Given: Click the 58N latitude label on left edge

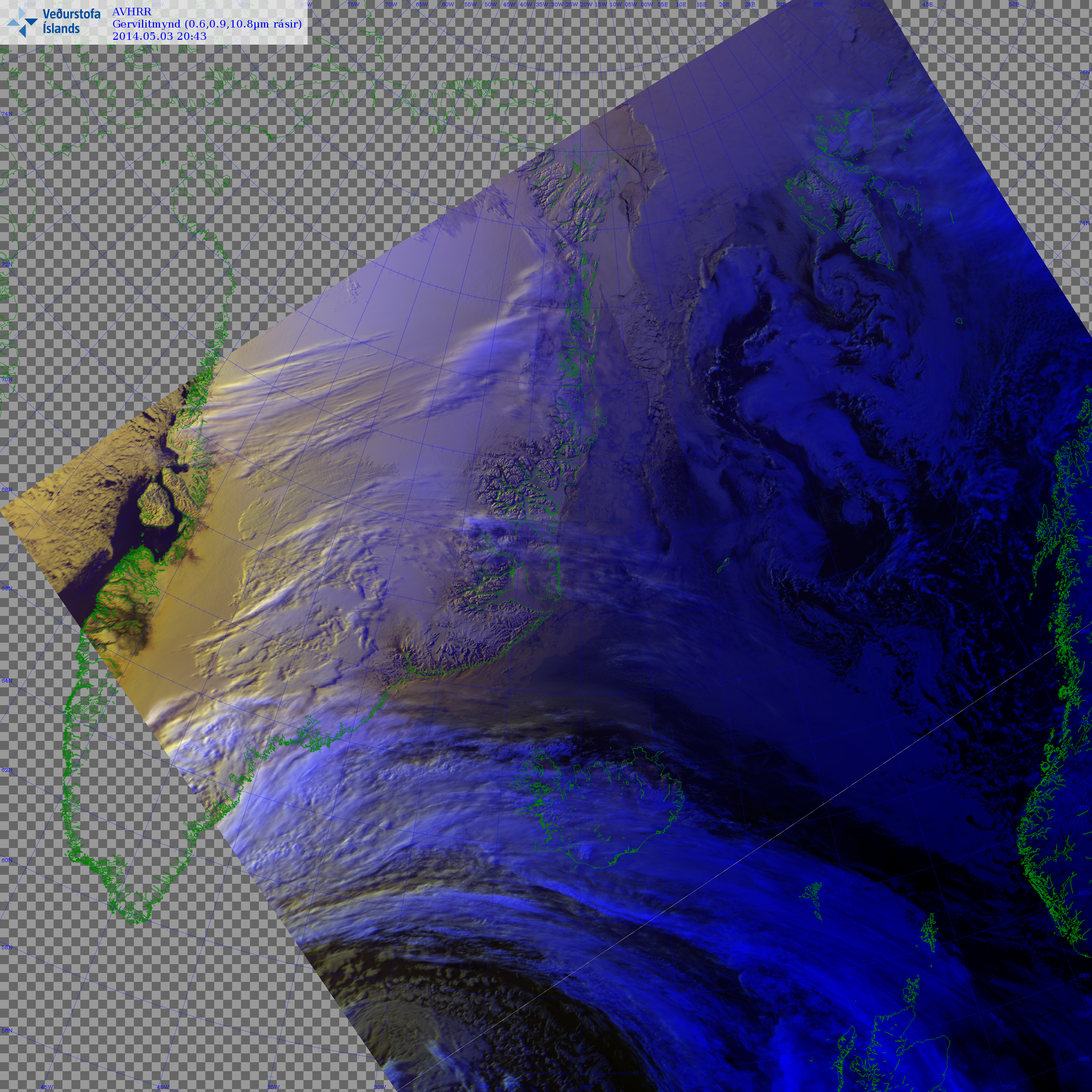Looking at the screenshot, I should 7,947.
